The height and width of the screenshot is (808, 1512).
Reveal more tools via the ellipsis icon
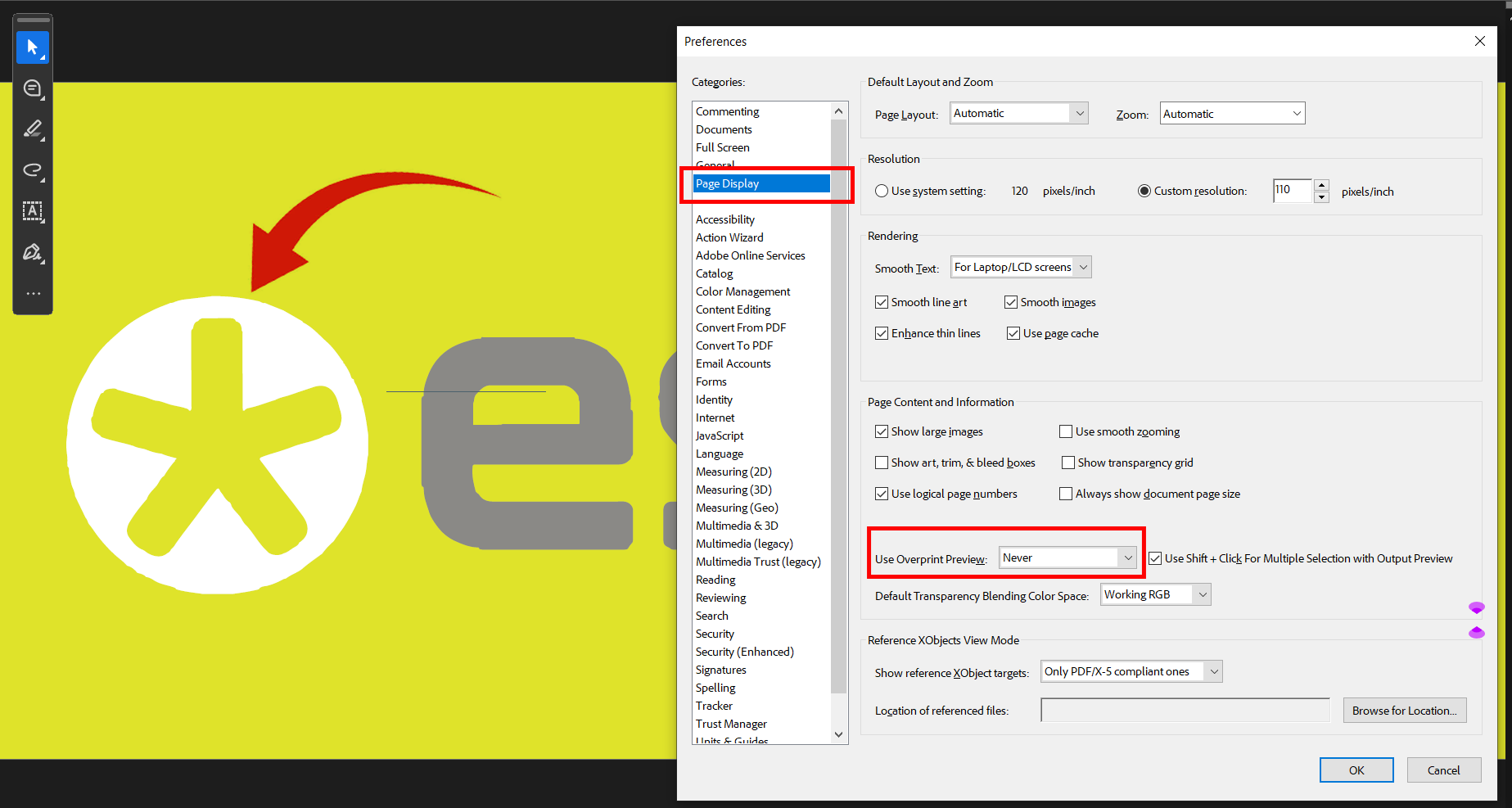[33, 293]
